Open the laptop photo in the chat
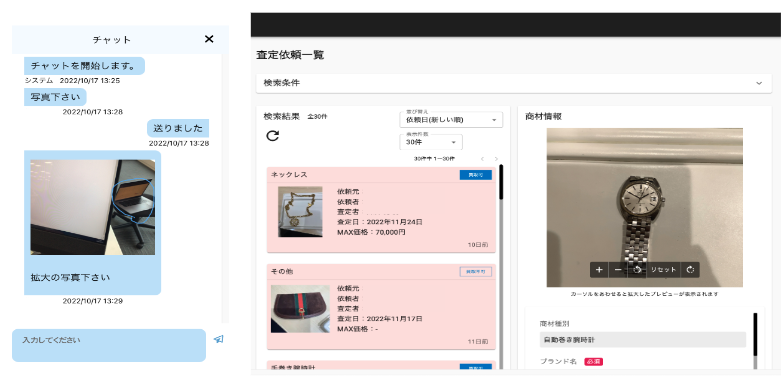Image resolution: width=782 pixels, height=387 pixels. 93,207
